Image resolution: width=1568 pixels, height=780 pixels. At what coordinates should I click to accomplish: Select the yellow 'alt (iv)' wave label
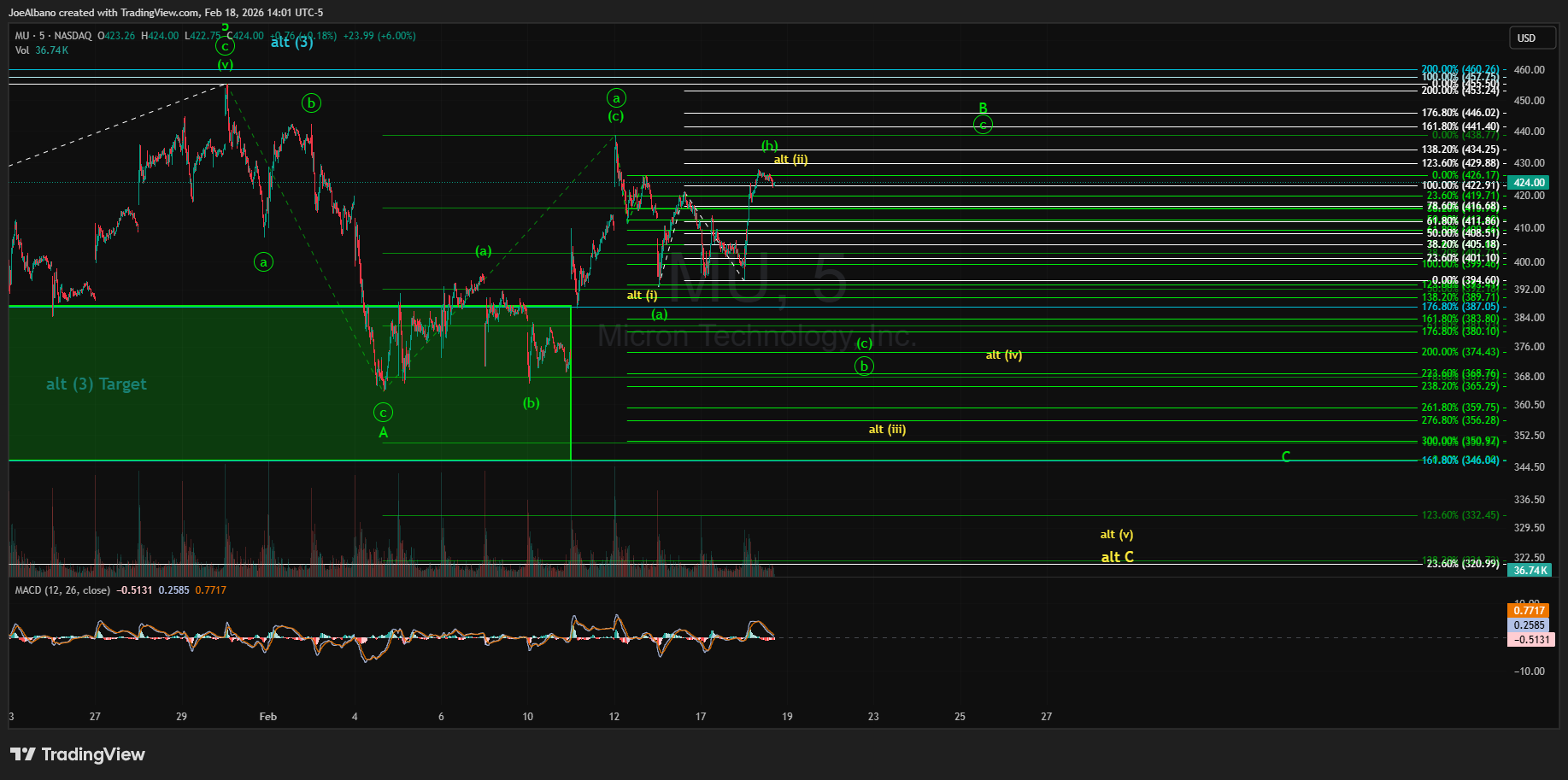tap(1004, 355)
